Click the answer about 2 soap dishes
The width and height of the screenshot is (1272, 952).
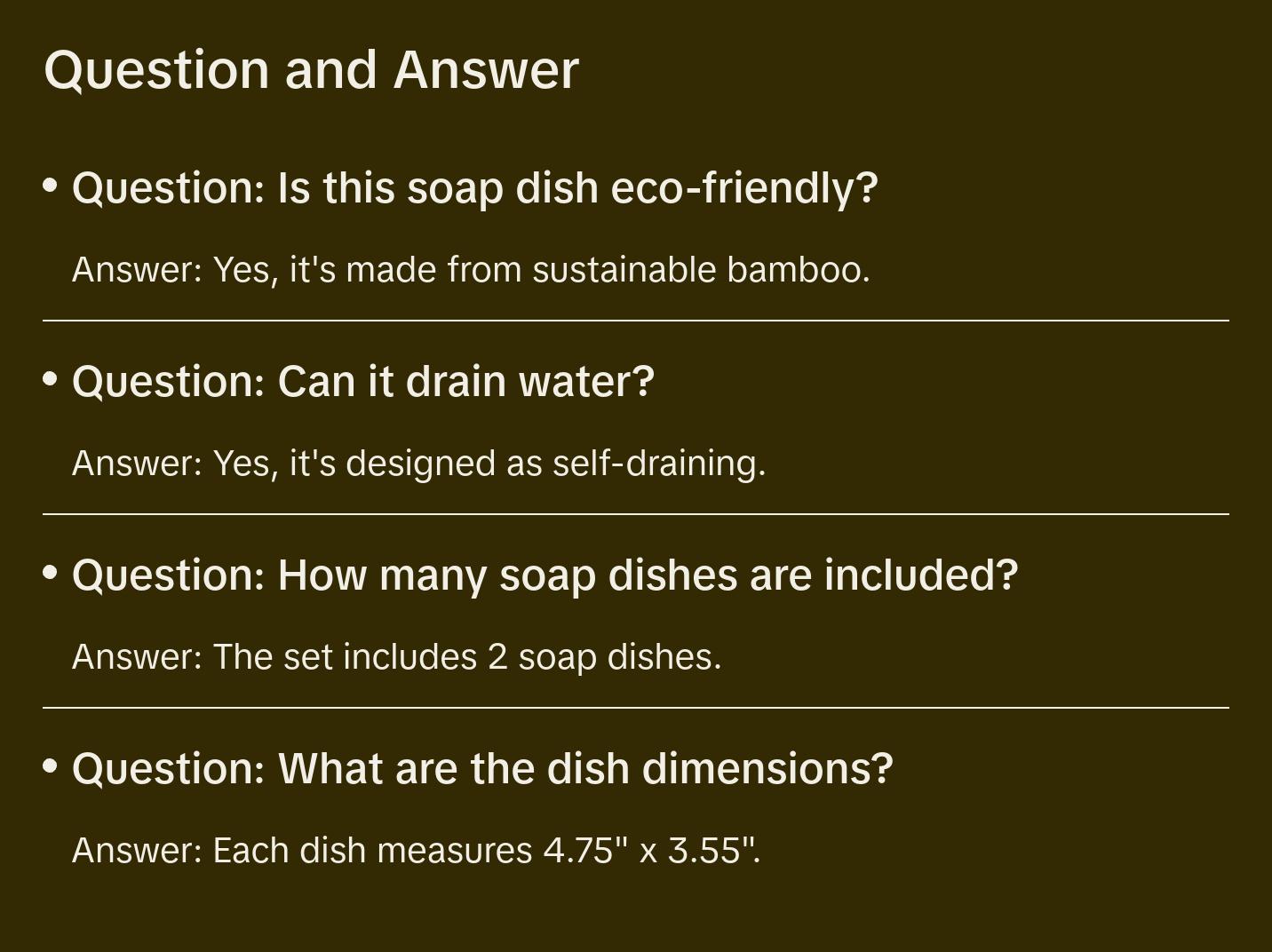tap(396, 656)
